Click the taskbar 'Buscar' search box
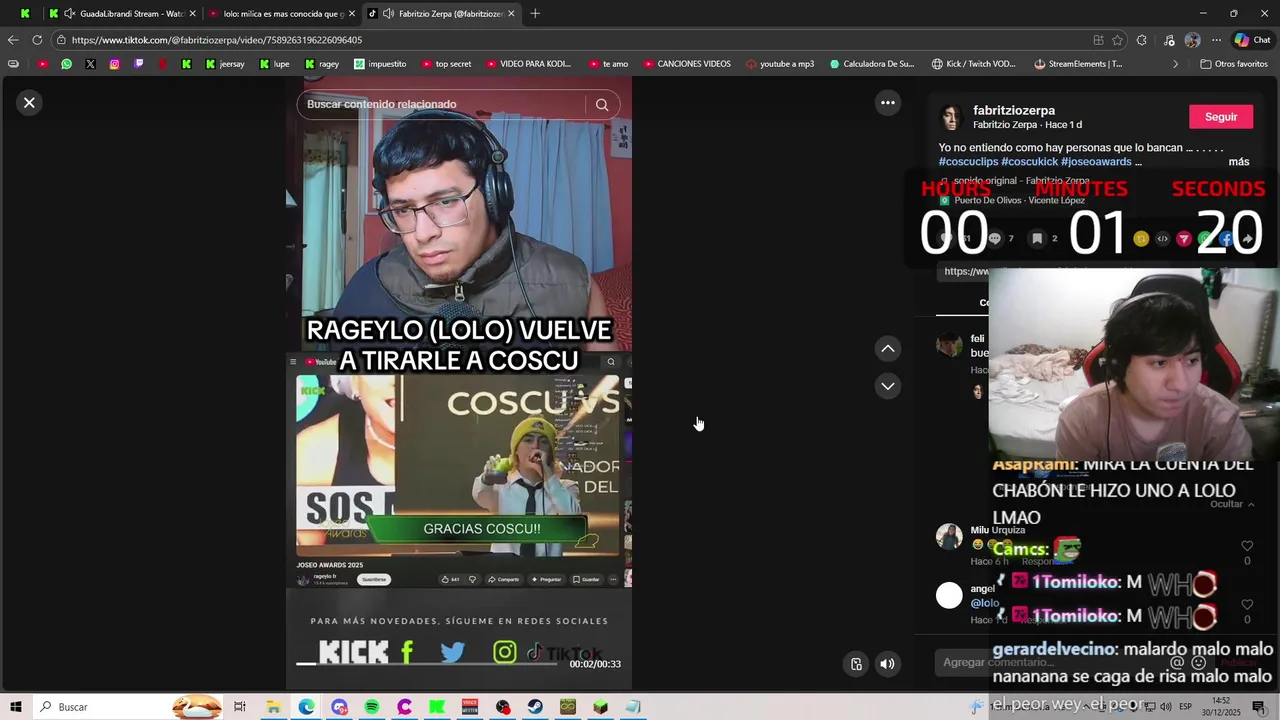1280x720 pixels. [130, 707]
